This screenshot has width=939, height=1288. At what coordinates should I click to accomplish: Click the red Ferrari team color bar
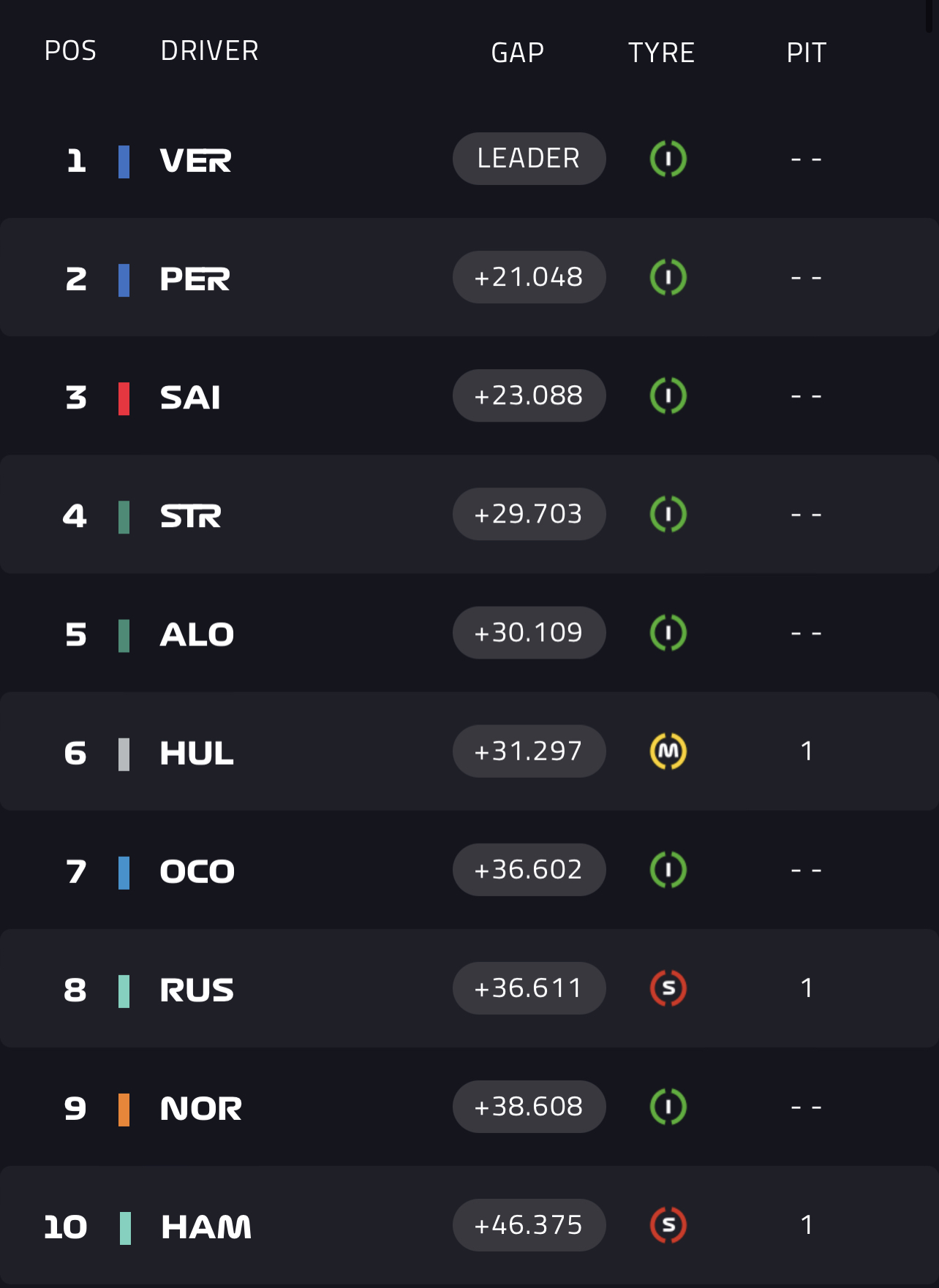pos(124,398)
